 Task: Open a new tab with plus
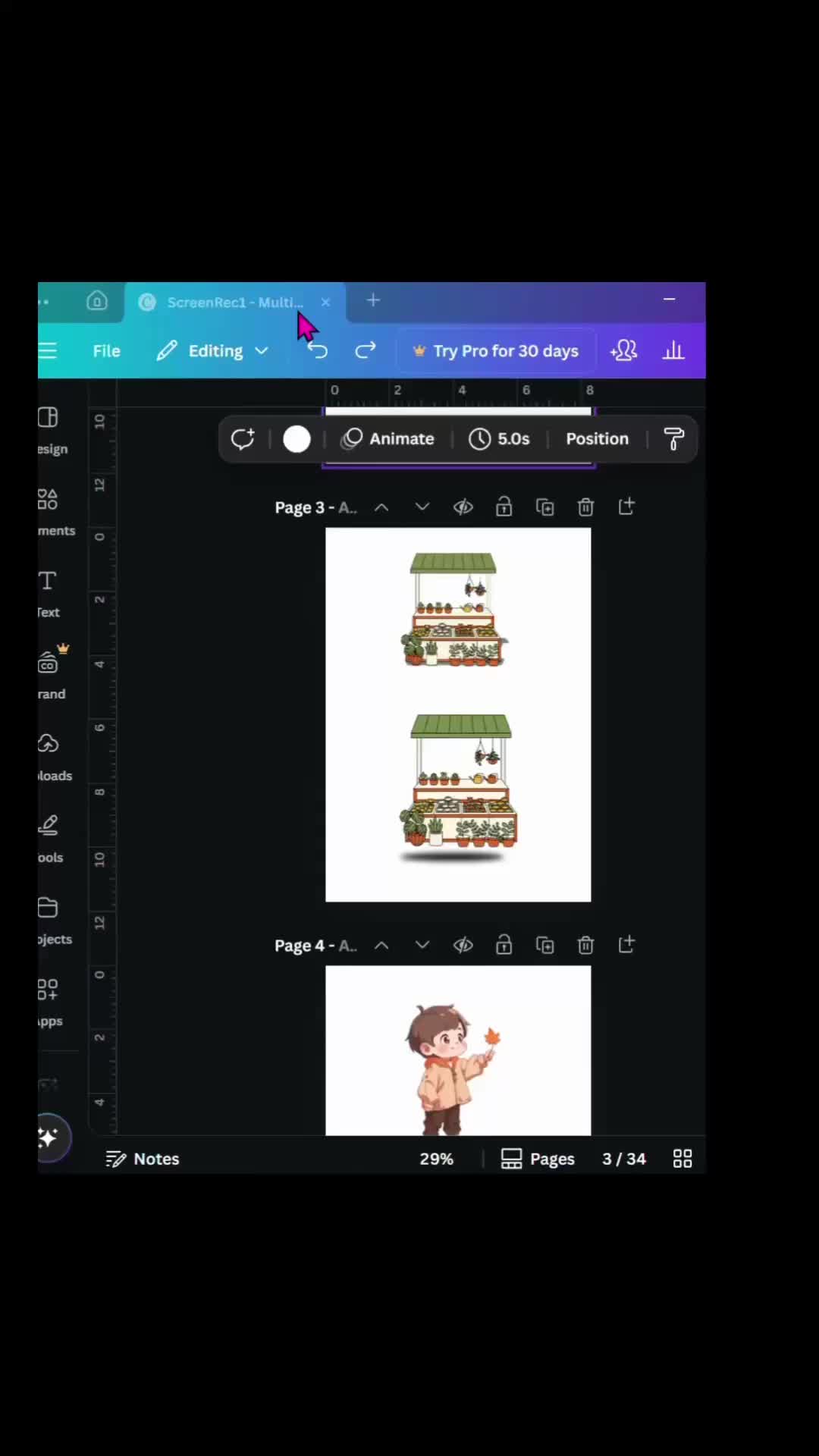point(373,300)
